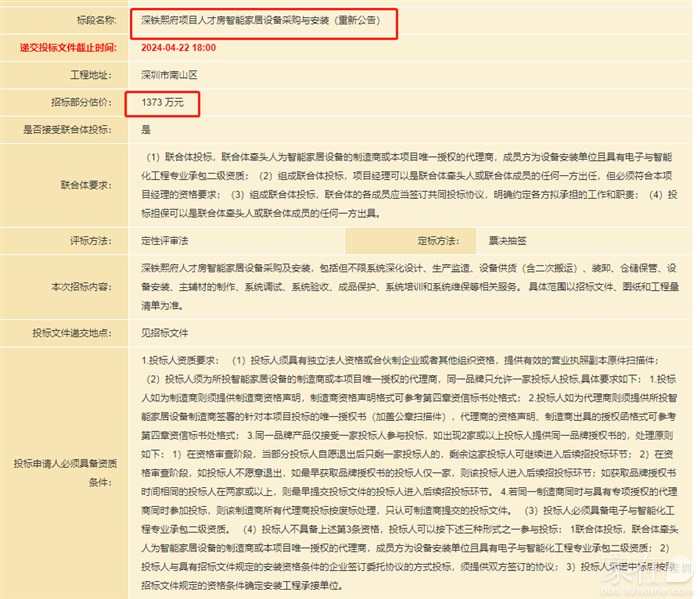This screenshot has width=700, height=599.
Task: Select the 票决抽签 value
Action: (508, 240)
